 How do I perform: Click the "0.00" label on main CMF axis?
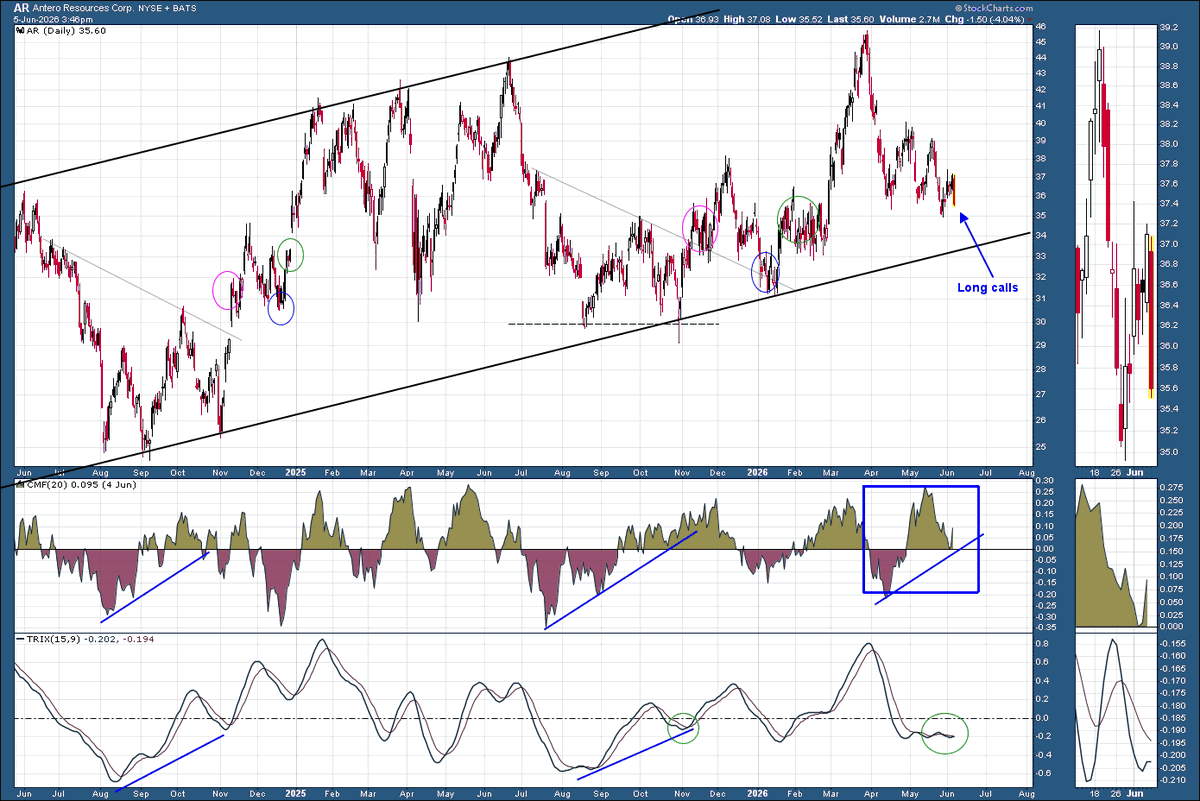click(1045, 549)
